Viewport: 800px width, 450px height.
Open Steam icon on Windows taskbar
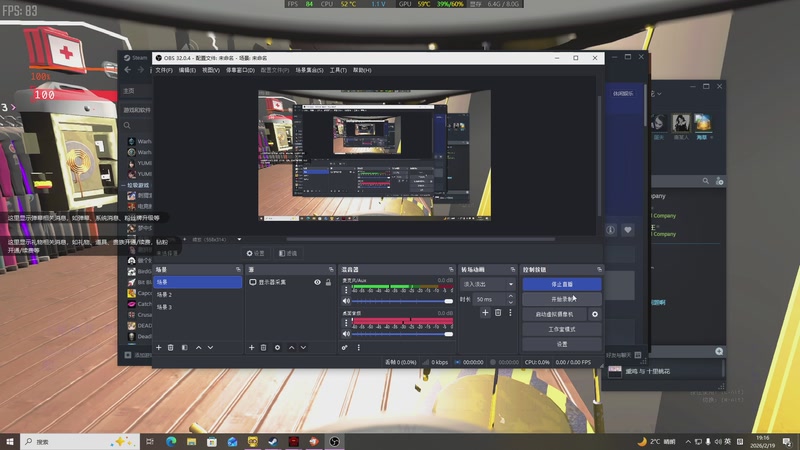pos(273,441)
